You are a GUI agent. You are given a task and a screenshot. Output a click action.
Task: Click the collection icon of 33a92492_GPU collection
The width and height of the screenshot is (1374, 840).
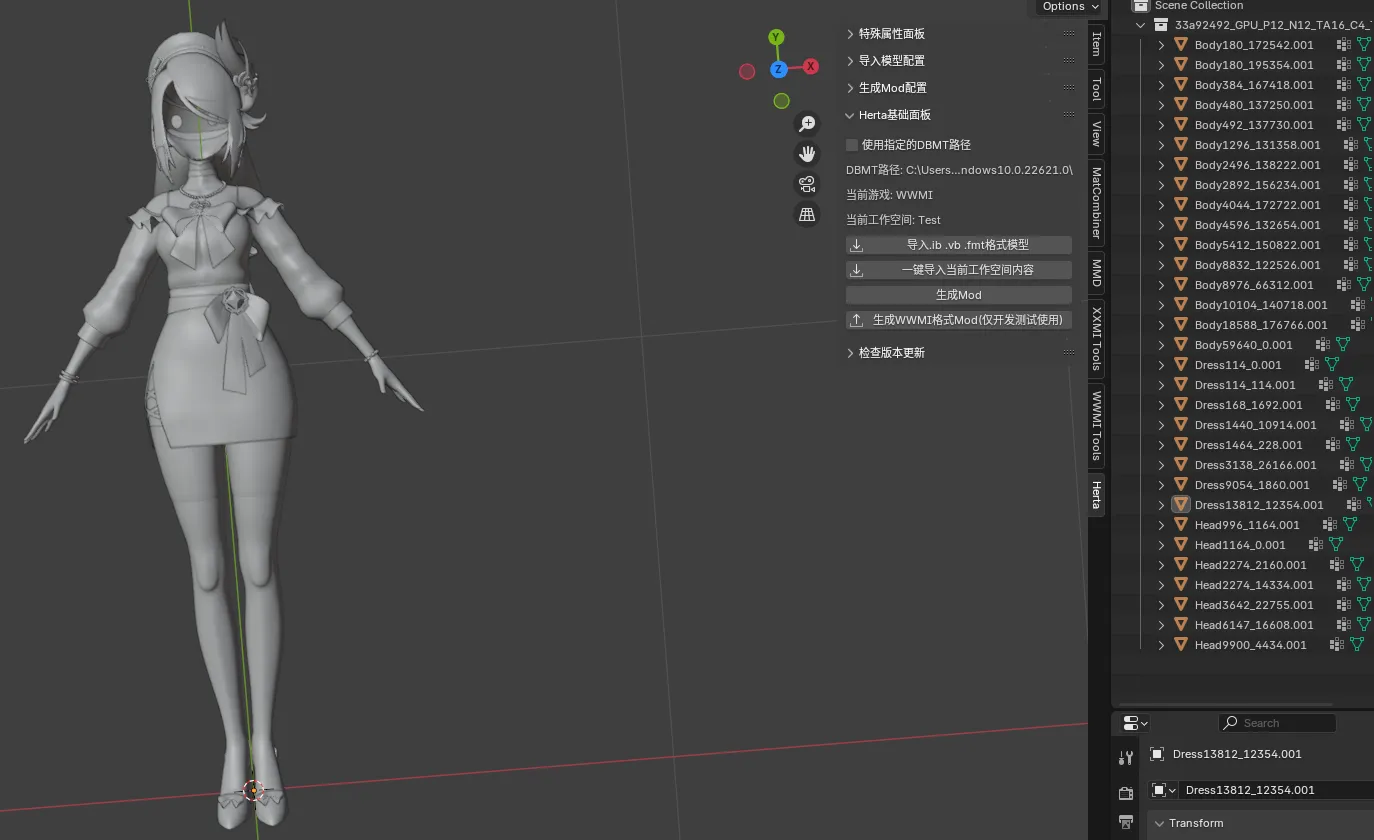tap(1161, 25)
